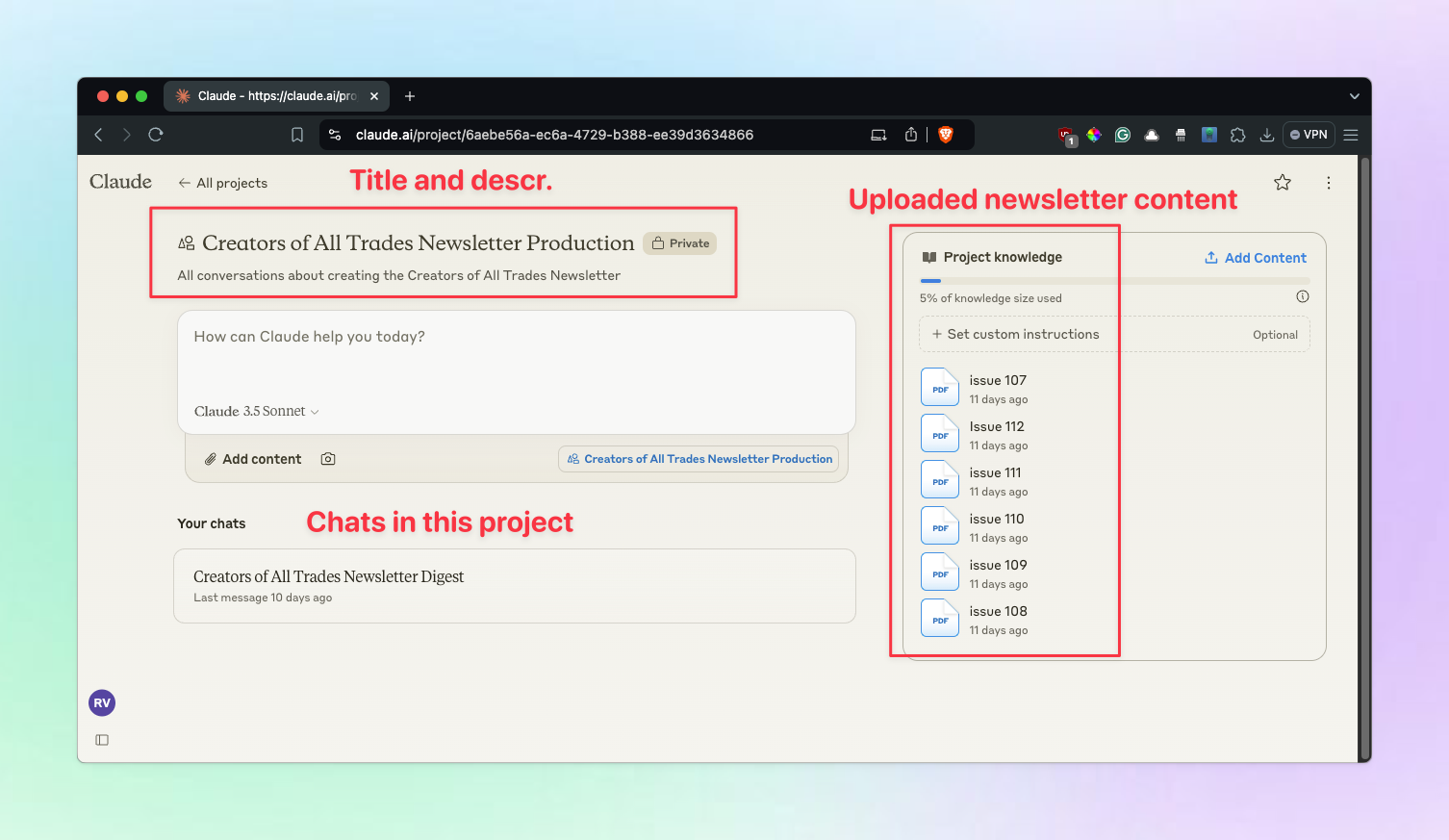Open the browser downloads icon
1449x840 pixels.
pos(1267,135)
